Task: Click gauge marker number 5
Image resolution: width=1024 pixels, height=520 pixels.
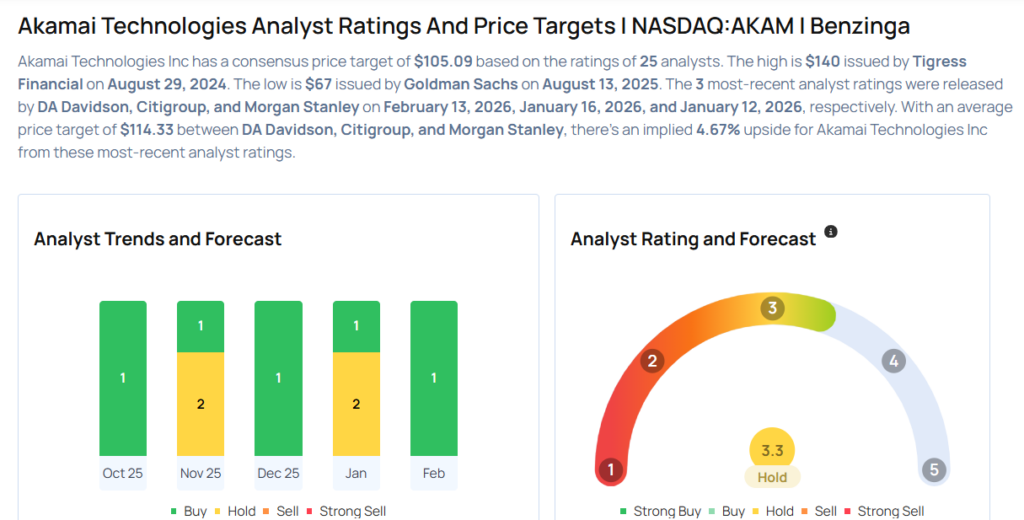Action: coord(934,469)
